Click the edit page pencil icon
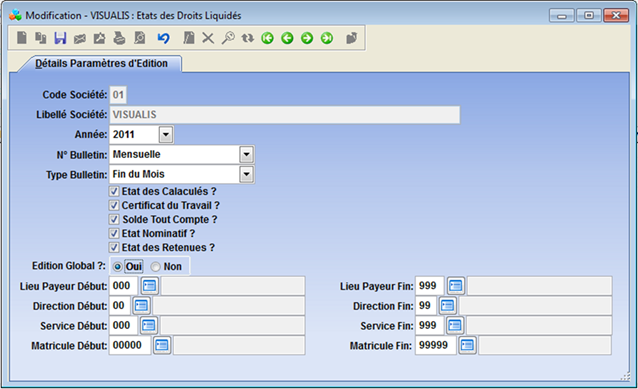This screenshot has height=389, width=638. (x=188, y=38)
